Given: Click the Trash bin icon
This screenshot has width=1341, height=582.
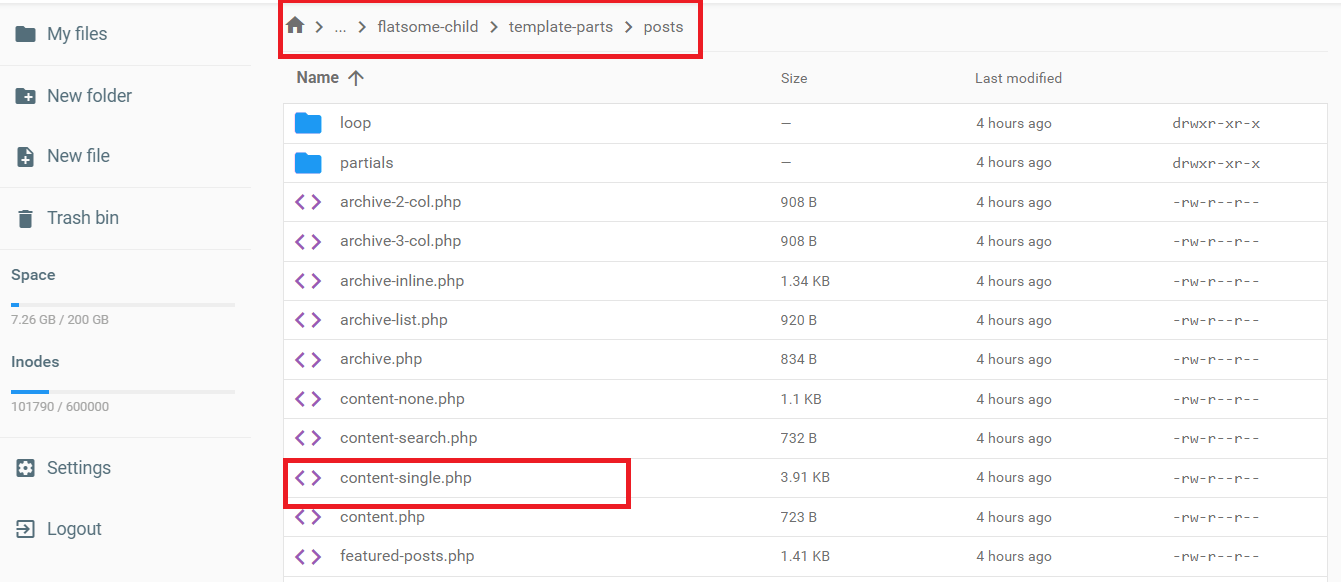Looking at the screenshot, I should click(x=25, y=218).
